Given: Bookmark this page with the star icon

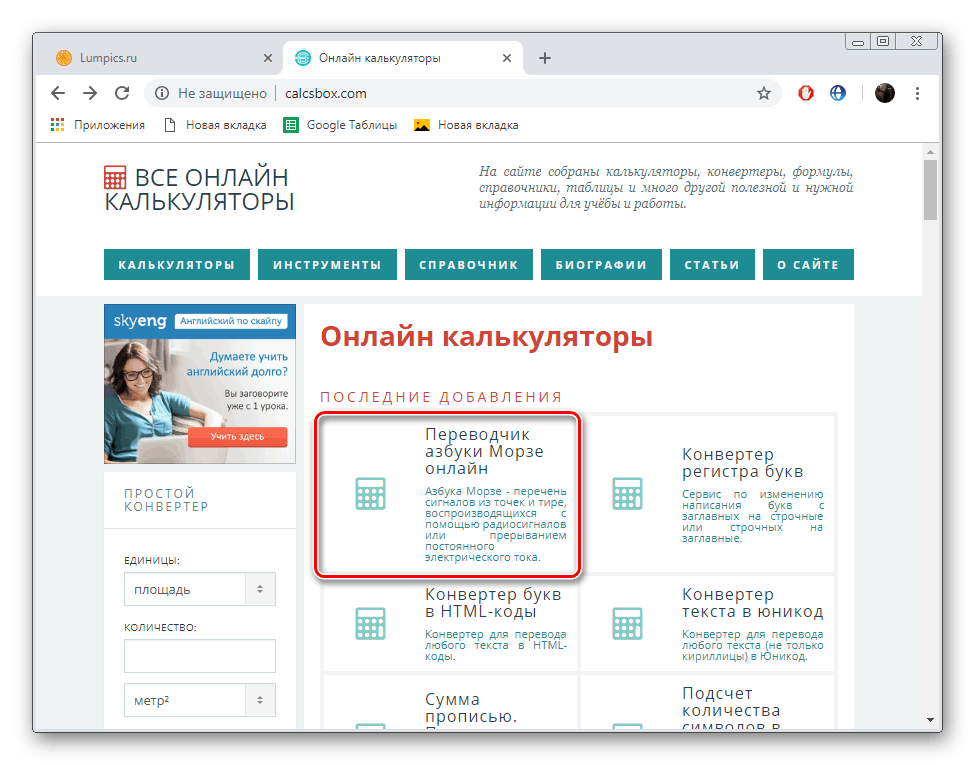Looking at the screenshot, I should [764, 93].
